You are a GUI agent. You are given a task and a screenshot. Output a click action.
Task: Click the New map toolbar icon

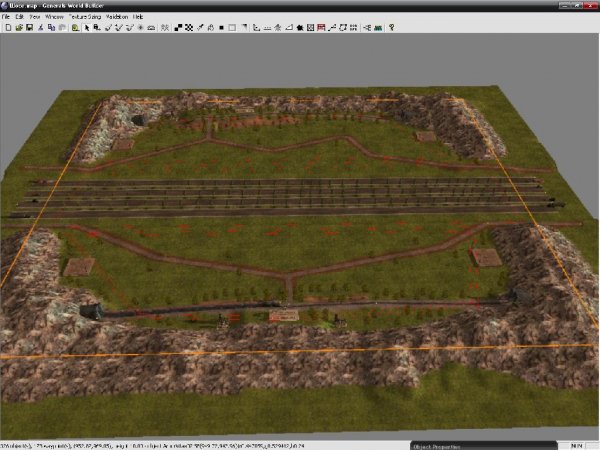point(7,27)
